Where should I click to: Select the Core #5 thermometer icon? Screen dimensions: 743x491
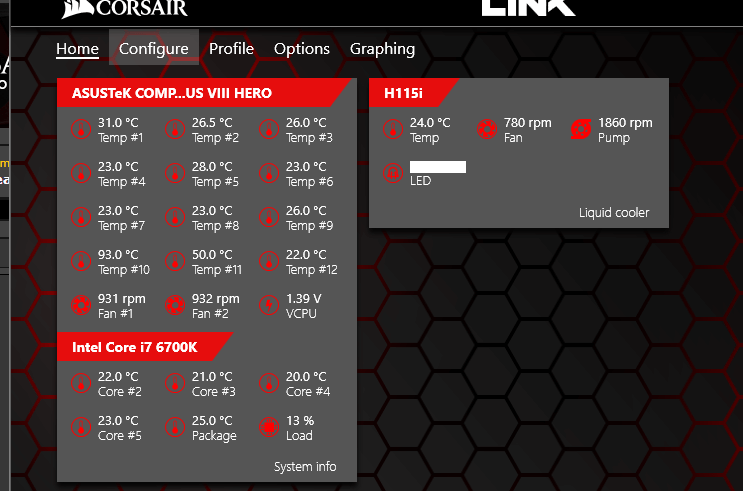[x=81, y=427]
